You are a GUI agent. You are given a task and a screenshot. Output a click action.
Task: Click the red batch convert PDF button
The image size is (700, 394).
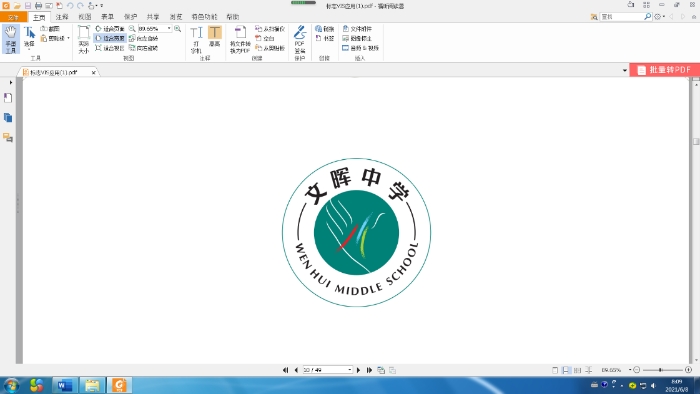pyautogui.click(x=664, y=70)
